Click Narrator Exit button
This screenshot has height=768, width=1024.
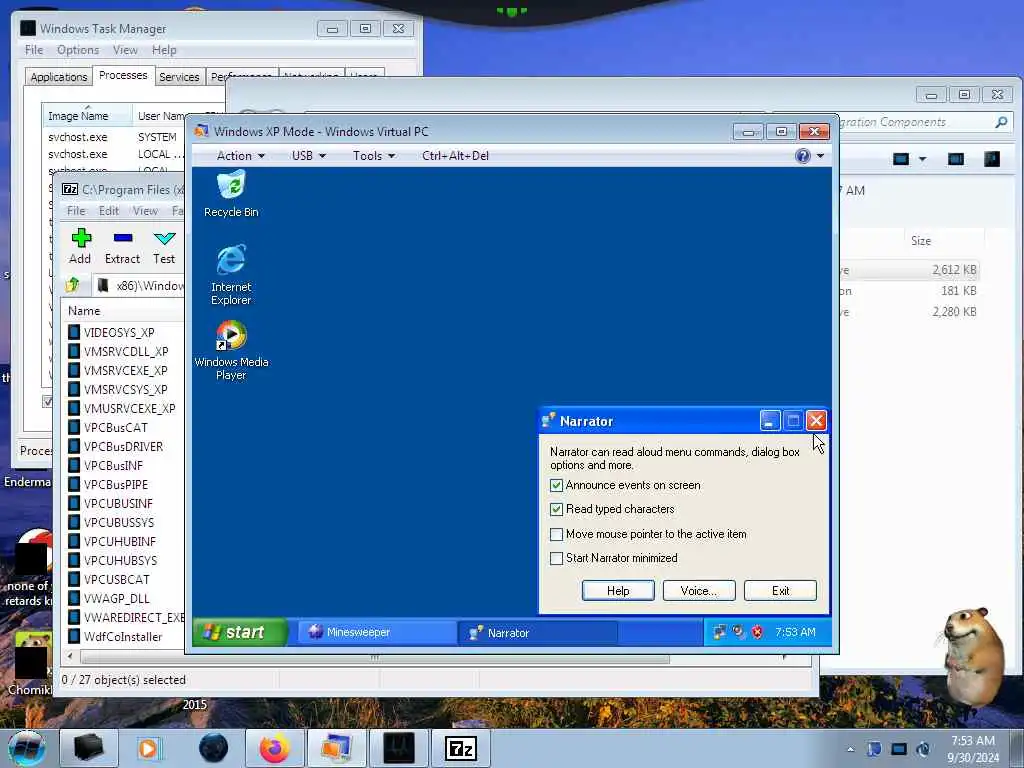[x=780, y=590]
